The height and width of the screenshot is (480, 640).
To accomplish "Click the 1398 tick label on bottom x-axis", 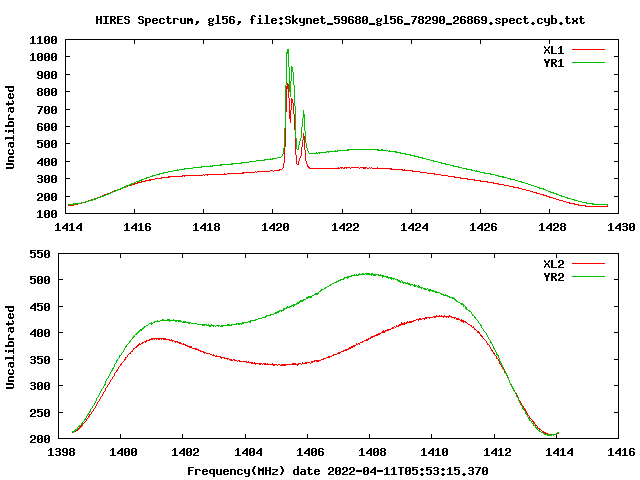I will coord(61,452).
